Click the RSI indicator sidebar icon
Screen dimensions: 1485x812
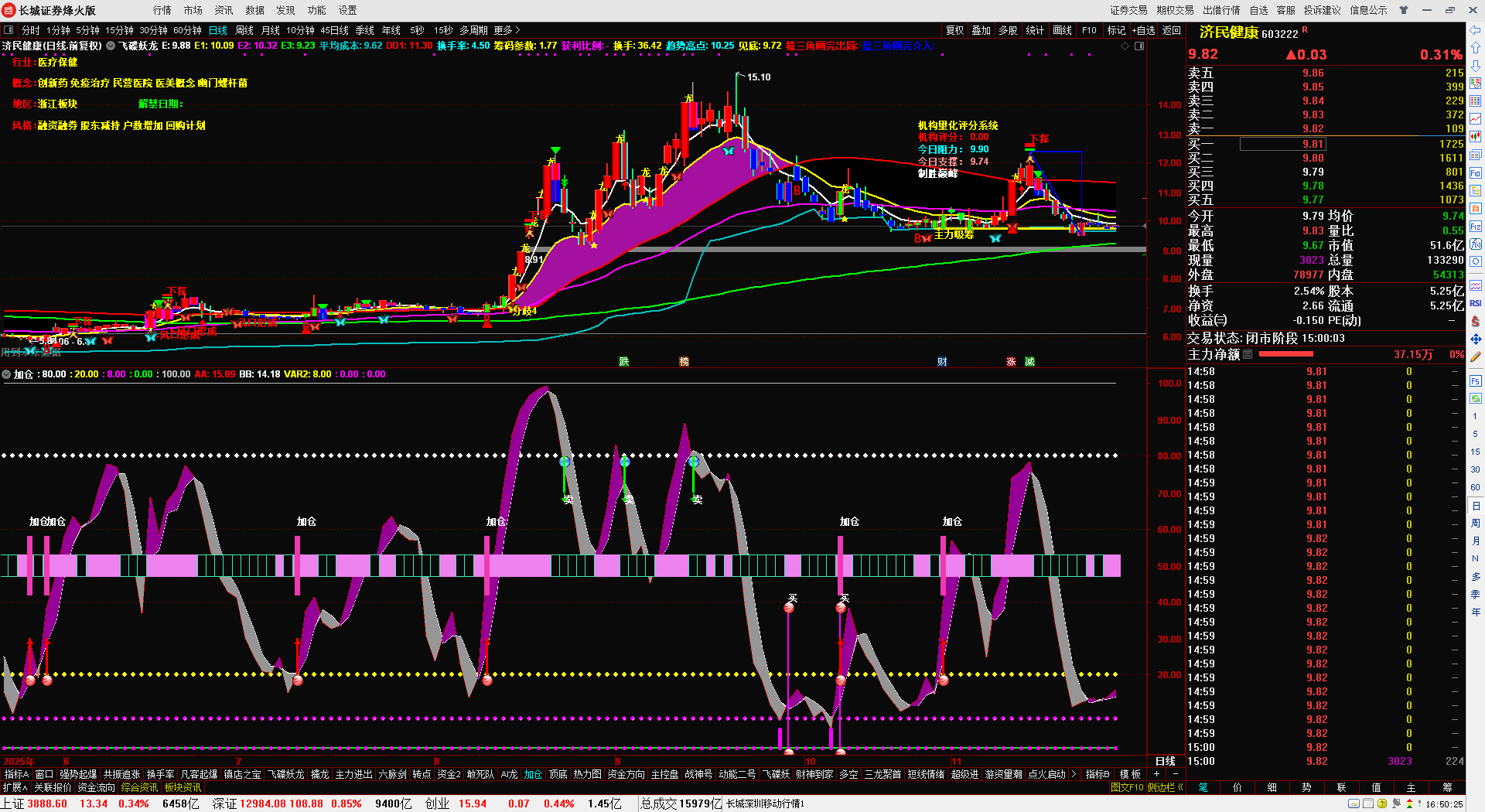(x=1476, y=303)
